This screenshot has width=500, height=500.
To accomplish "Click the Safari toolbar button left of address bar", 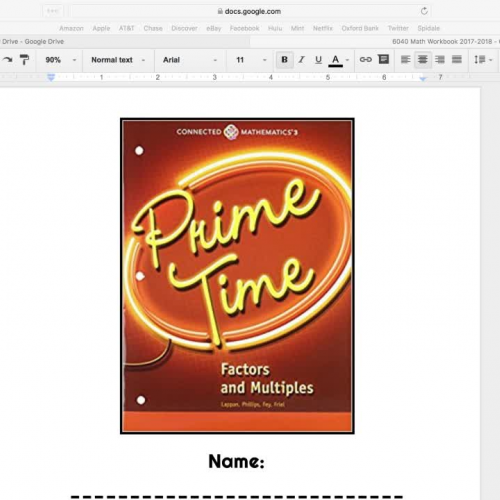I will coord(53,11).
